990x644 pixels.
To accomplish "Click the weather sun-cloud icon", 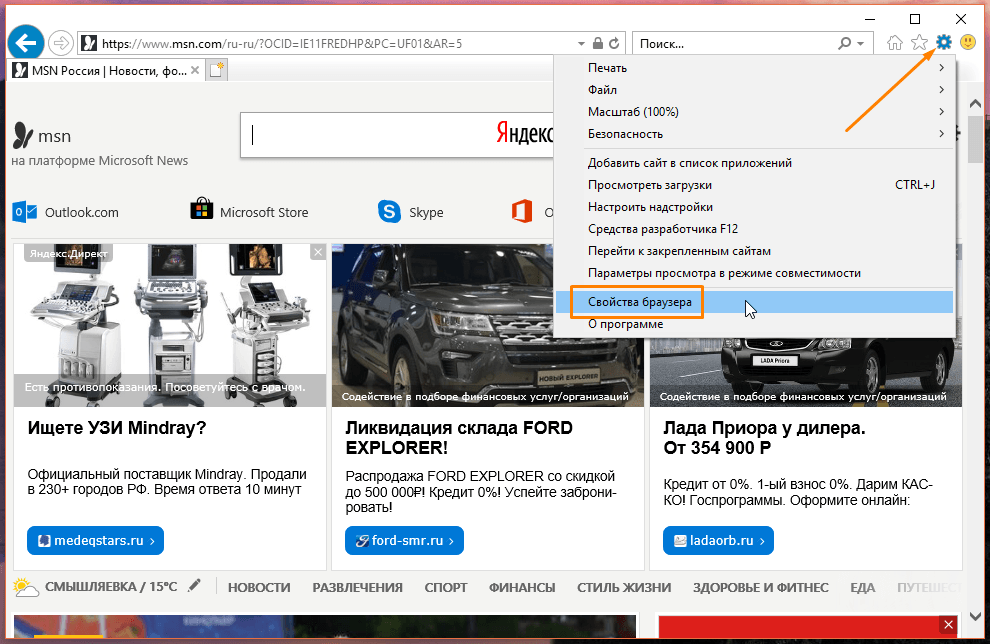I will [26, 587].
